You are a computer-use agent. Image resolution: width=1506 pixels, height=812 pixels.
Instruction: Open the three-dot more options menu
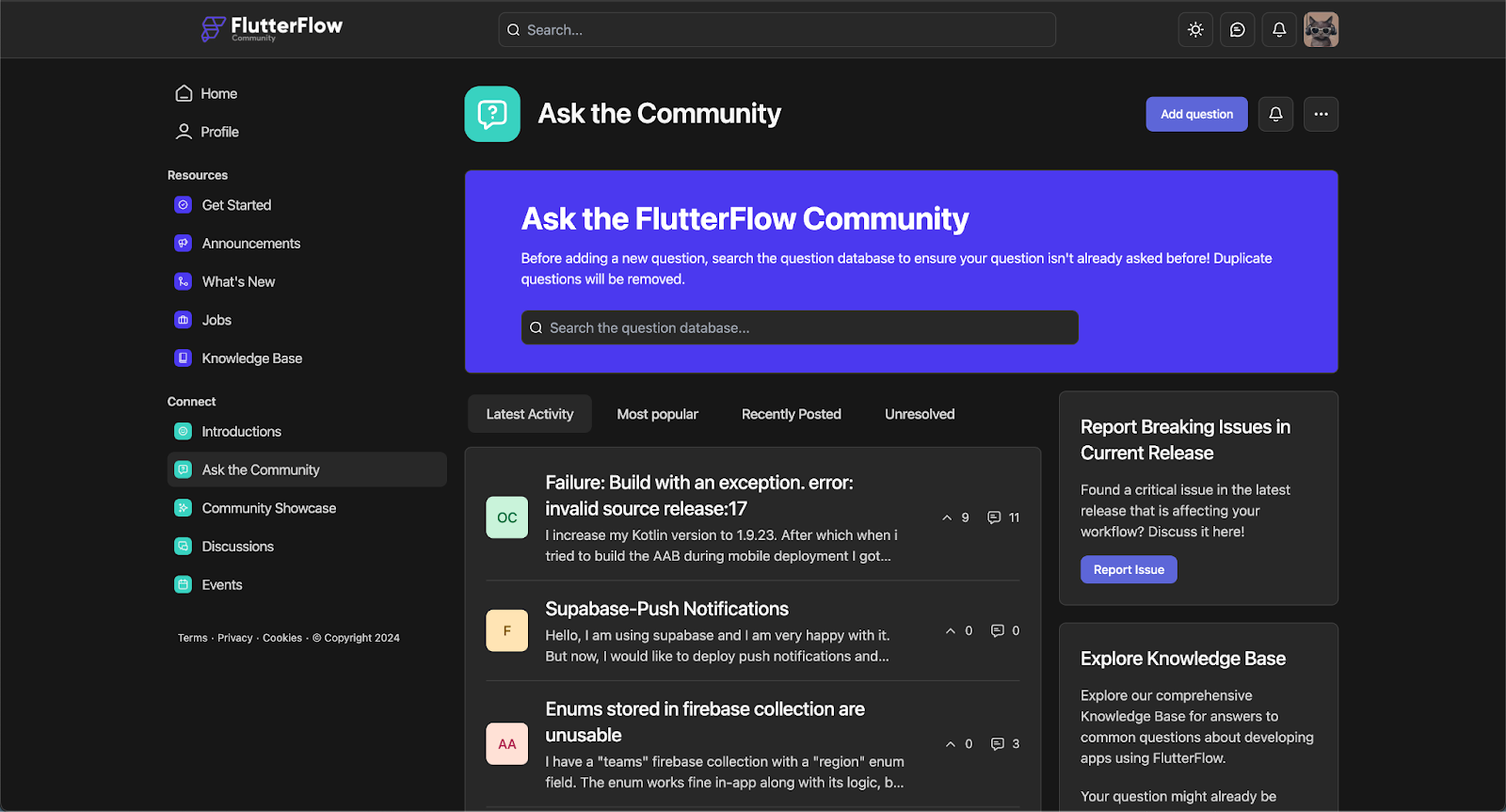[x=1321, y=114]
